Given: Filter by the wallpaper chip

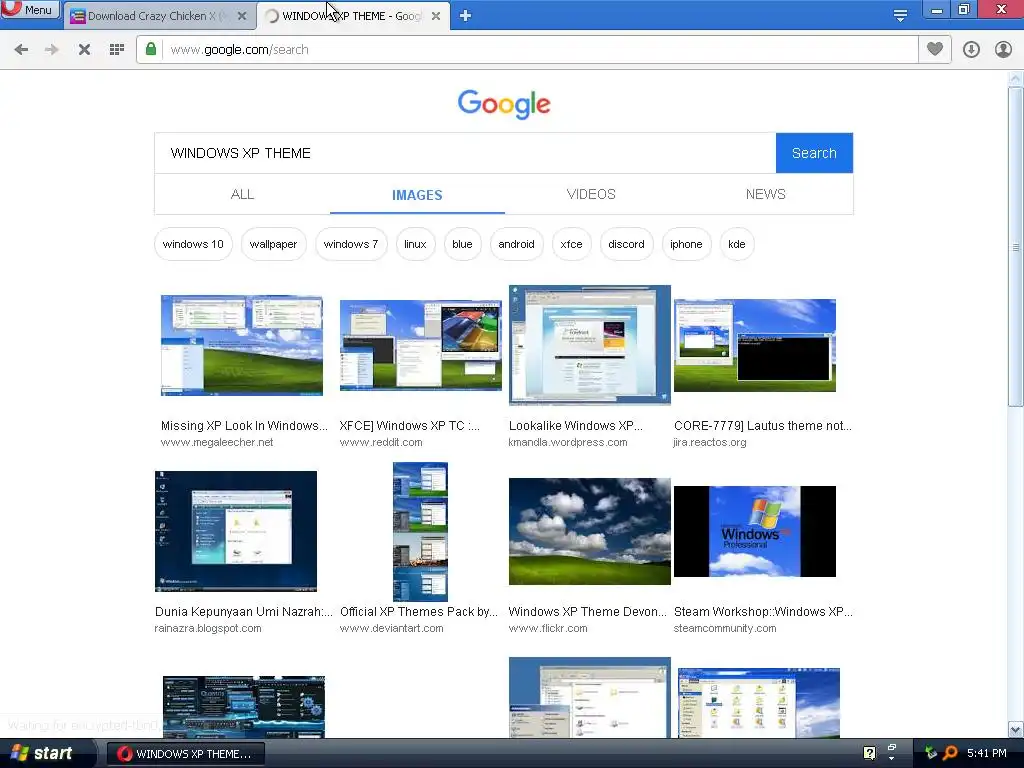Looking at the screenshot, I should pos(273,244).
